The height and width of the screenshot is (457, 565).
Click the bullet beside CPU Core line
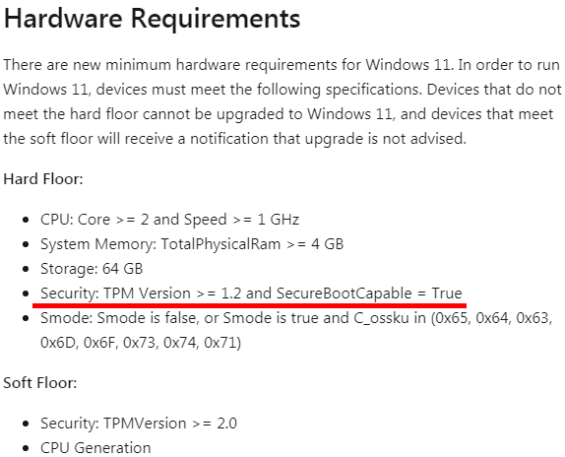(25, 220)
